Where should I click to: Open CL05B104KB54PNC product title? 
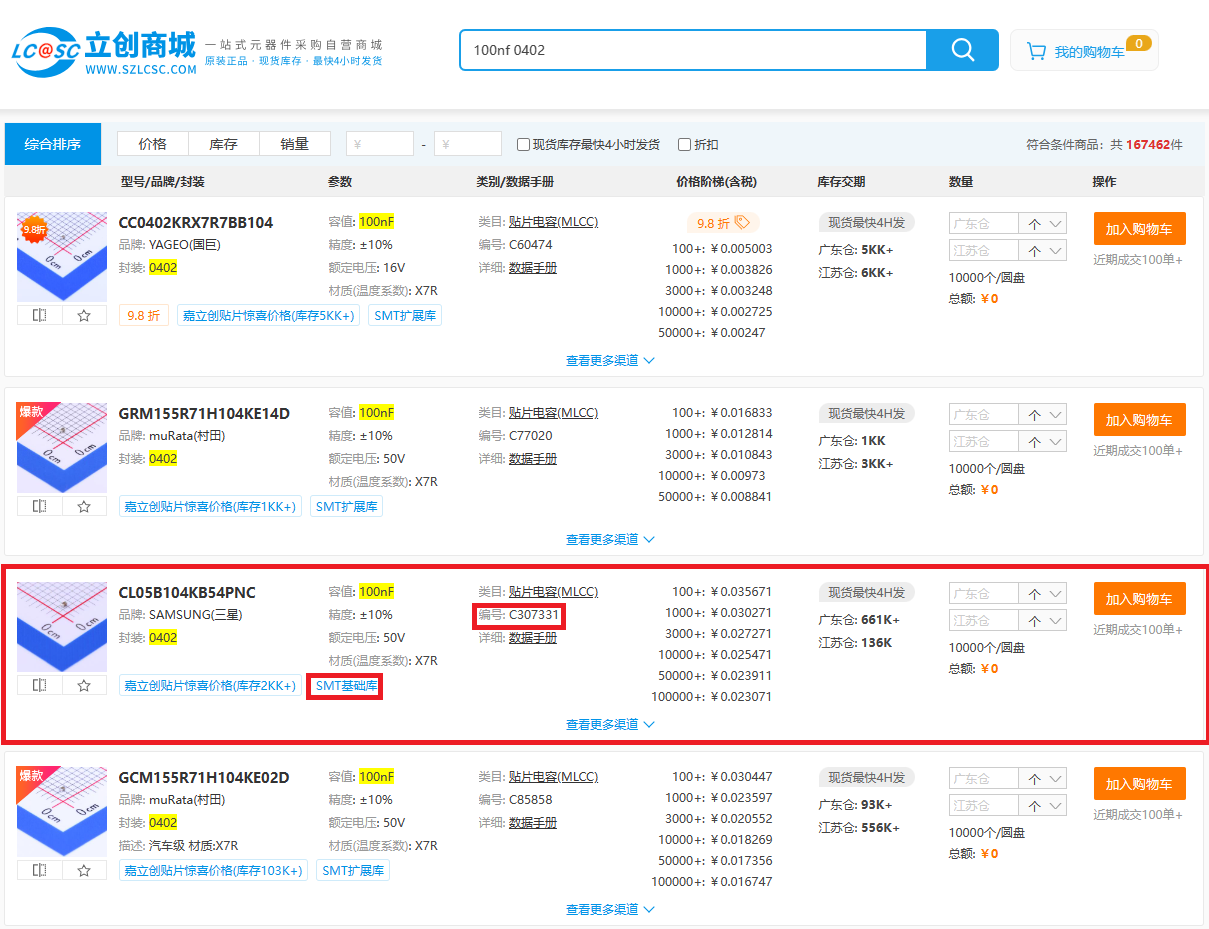point(187,592)
